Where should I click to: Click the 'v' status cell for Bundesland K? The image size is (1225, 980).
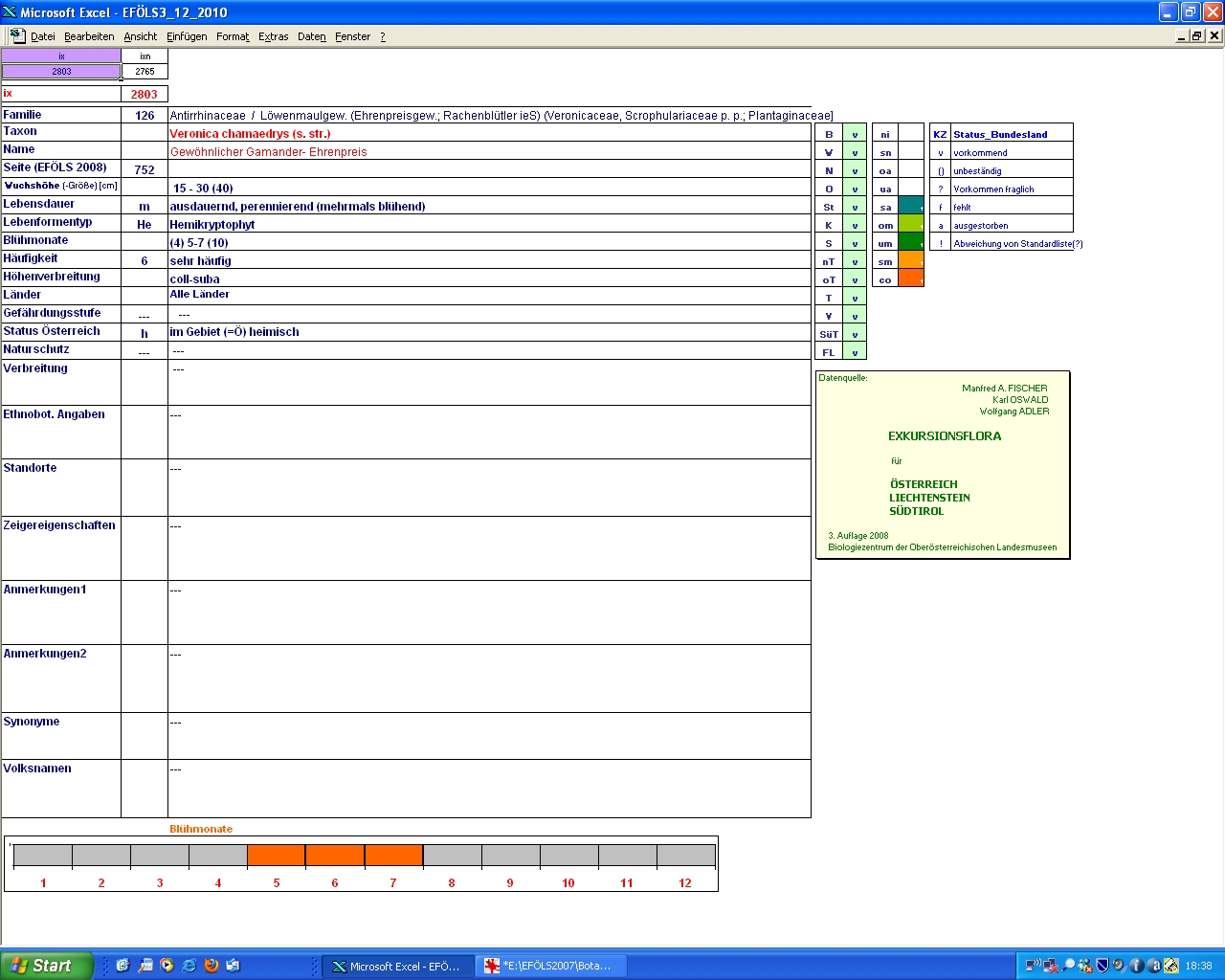point(855,225)
